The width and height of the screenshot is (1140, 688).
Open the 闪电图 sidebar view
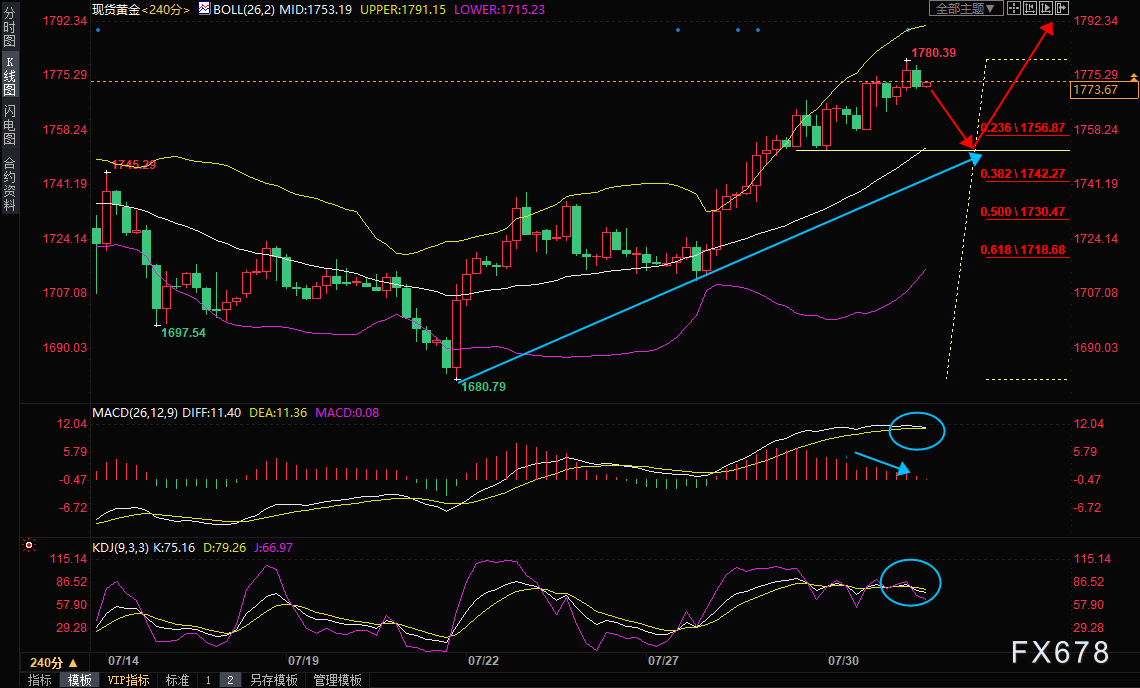9,124
